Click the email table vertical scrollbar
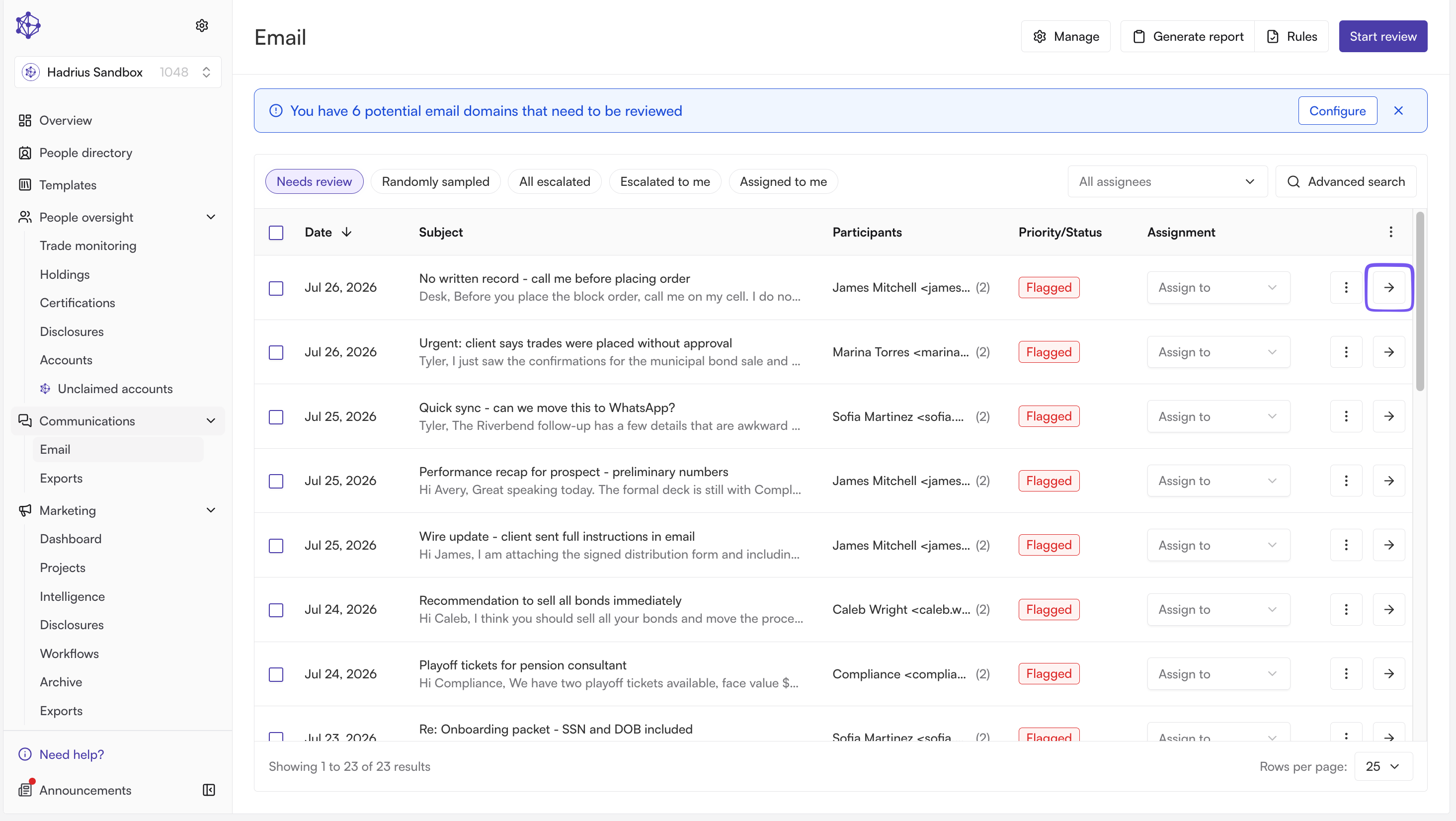1456x821 pixels. click(x=1419, y=301)
